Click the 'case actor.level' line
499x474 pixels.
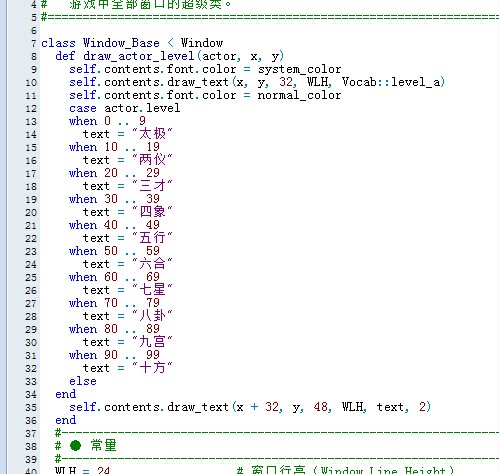point(125,108)
